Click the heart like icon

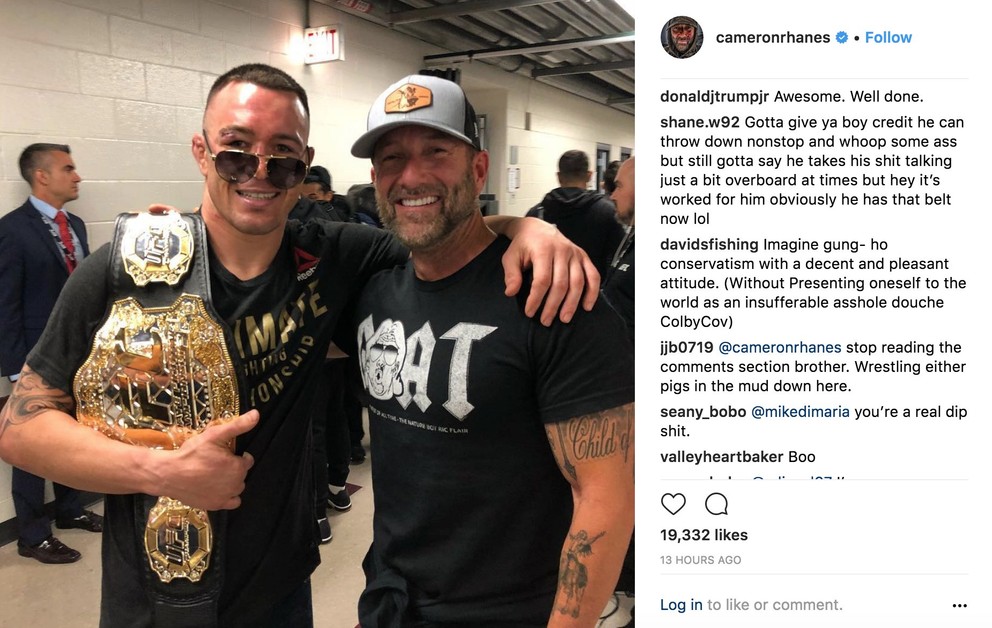coord(673,504)
